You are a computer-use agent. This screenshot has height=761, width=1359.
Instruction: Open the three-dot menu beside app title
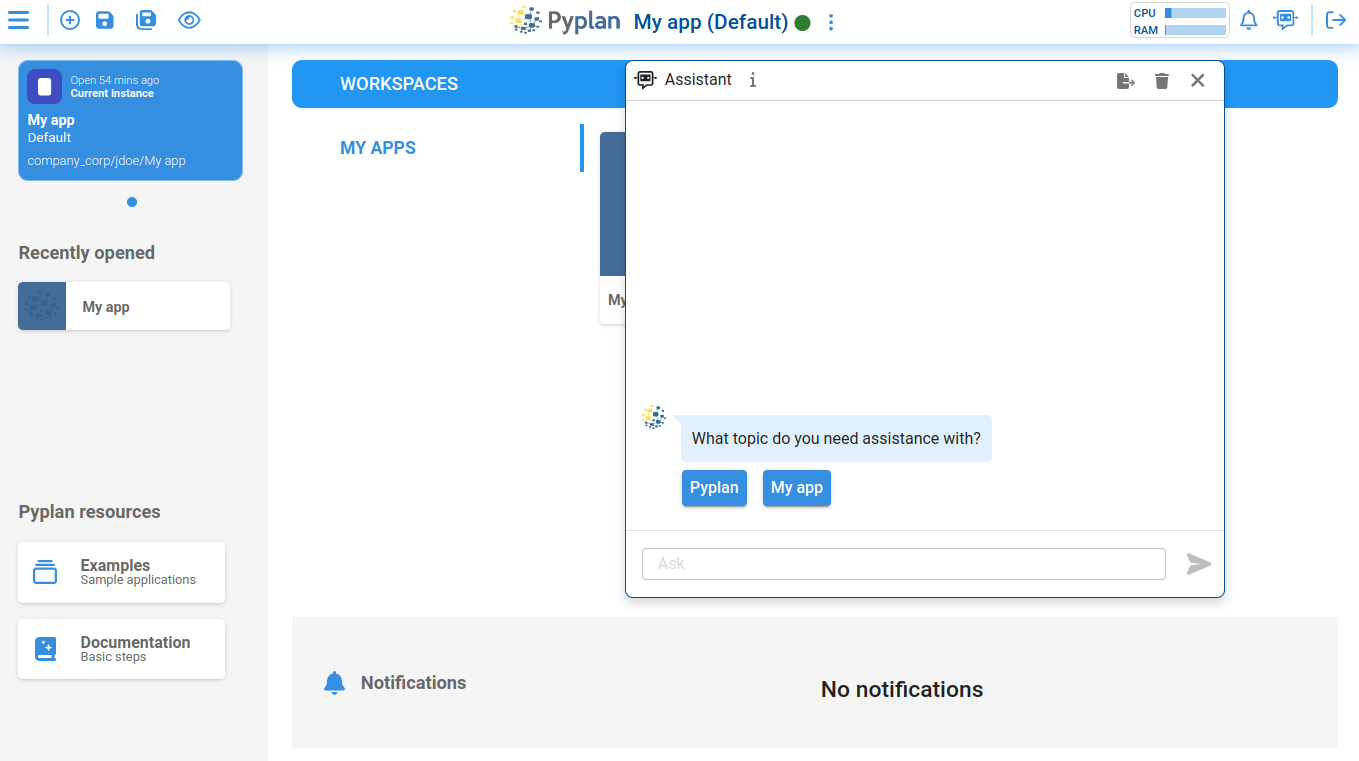click(x=831, y=22)
